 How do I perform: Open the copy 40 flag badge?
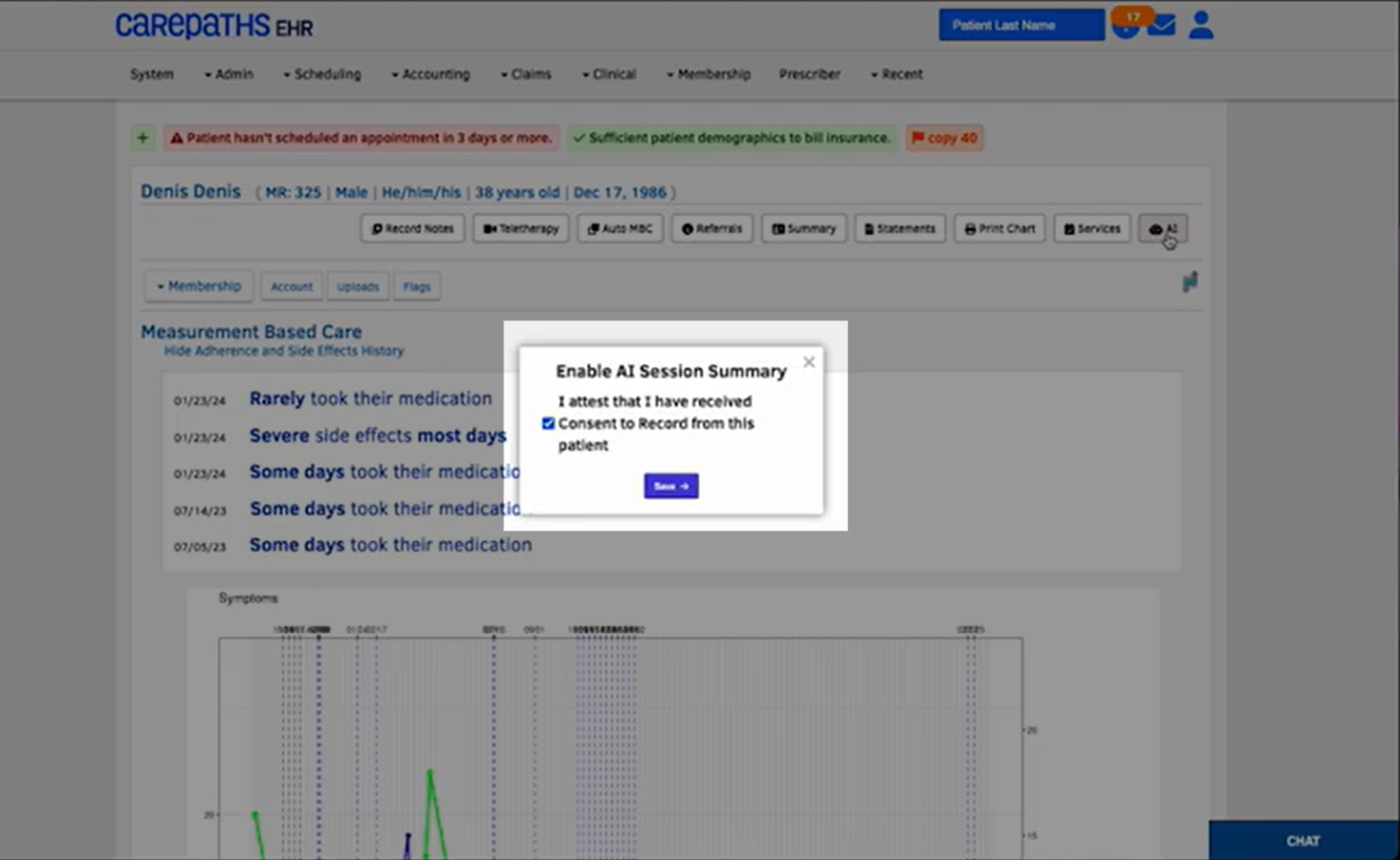point(944,138)
